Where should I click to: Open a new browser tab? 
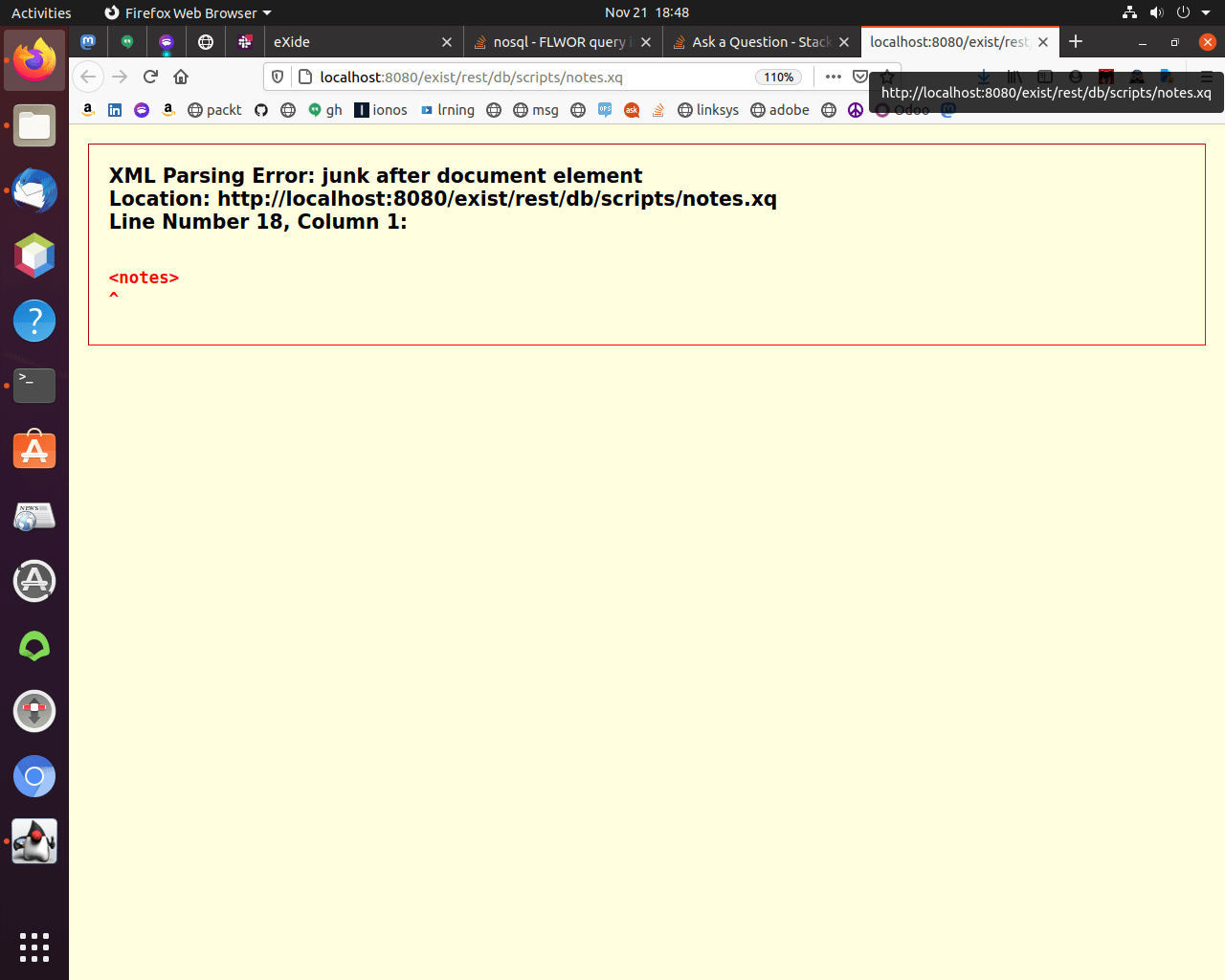(x=1076, y=41)
